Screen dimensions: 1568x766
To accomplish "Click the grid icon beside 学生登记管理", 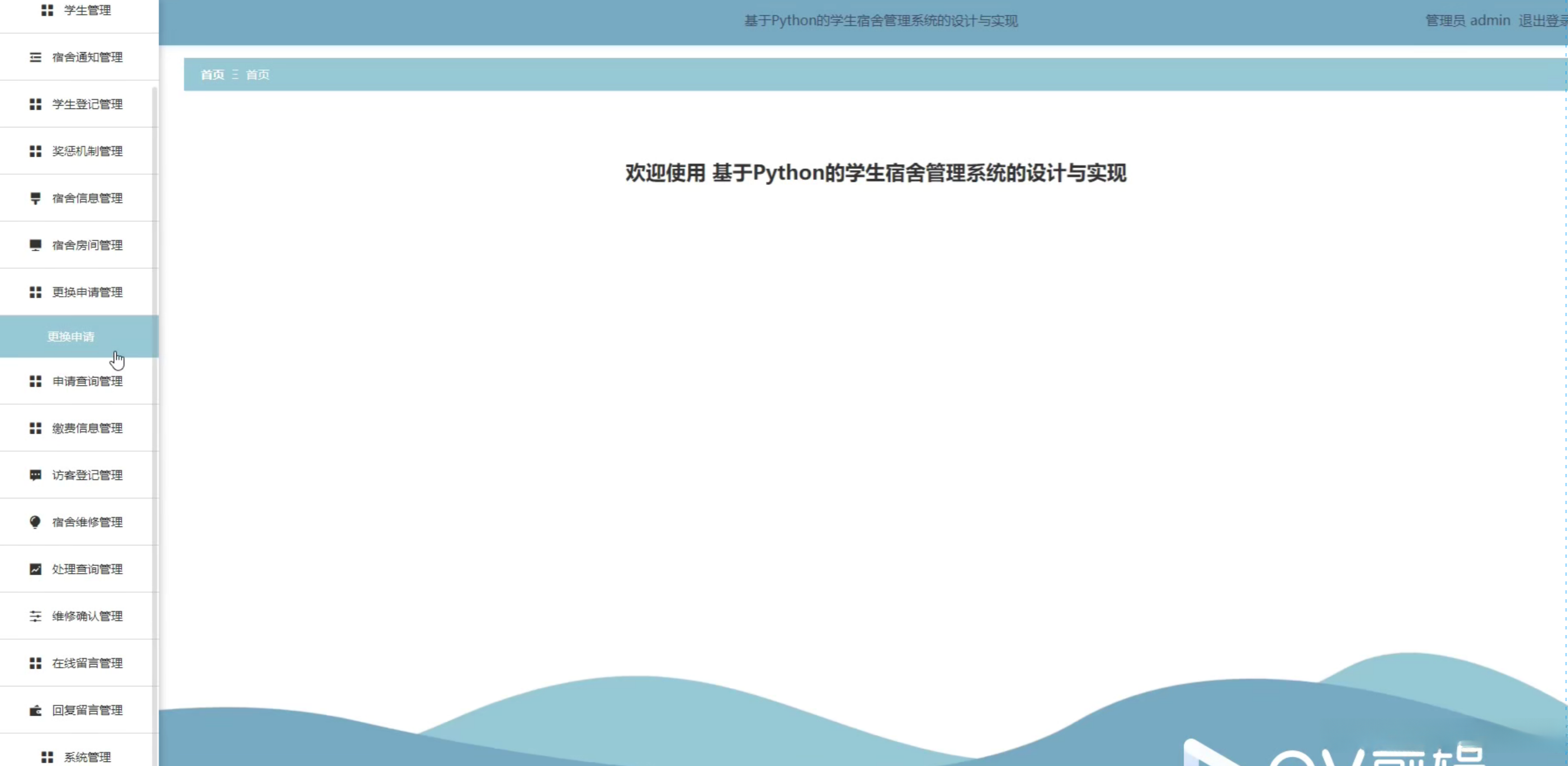I will (x=35, y=104).
